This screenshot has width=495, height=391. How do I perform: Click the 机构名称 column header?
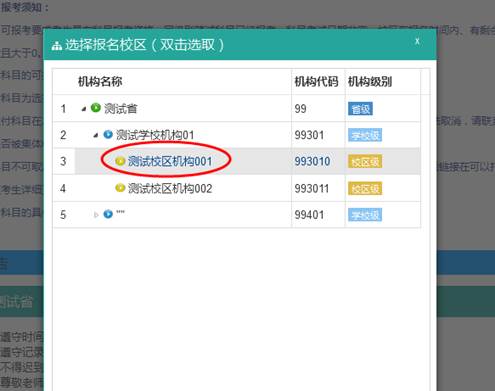100,82
